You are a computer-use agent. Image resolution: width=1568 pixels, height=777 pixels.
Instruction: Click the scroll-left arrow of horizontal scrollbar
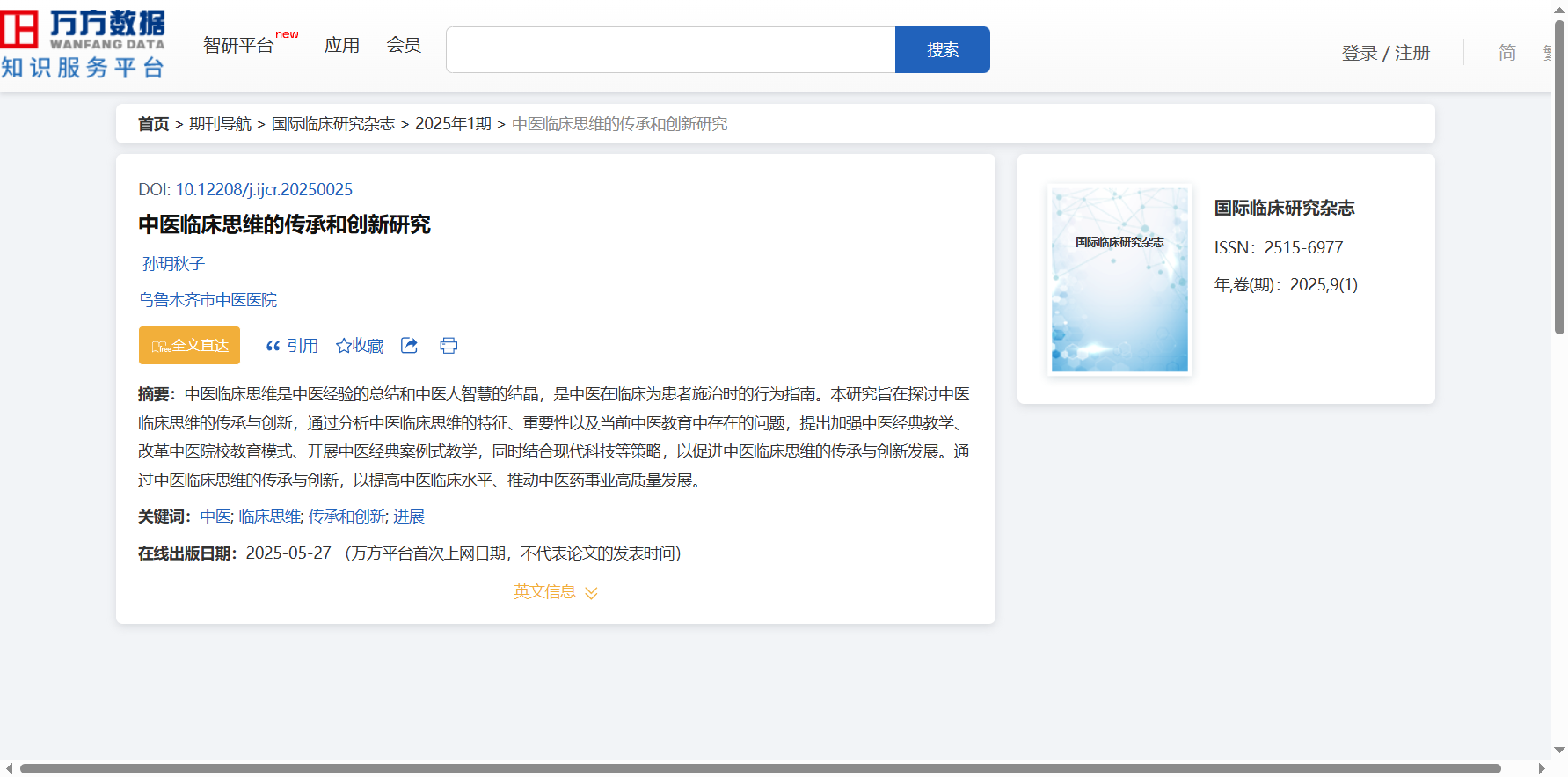9,769
